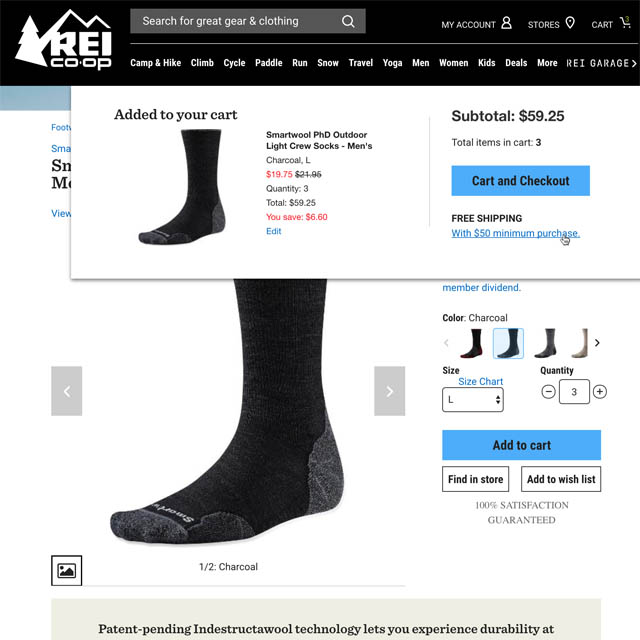640x640 pixels.
Task: Show the next product image
Action: tap(389, 391)
